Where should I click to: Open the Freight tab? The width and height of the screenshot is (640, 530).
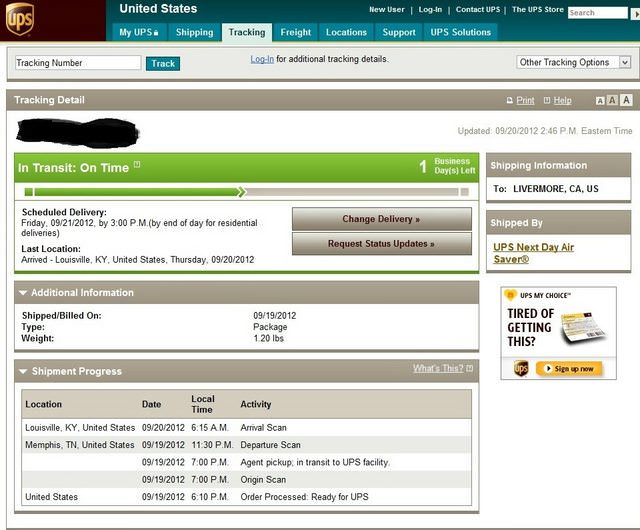[x=296, y=32]
